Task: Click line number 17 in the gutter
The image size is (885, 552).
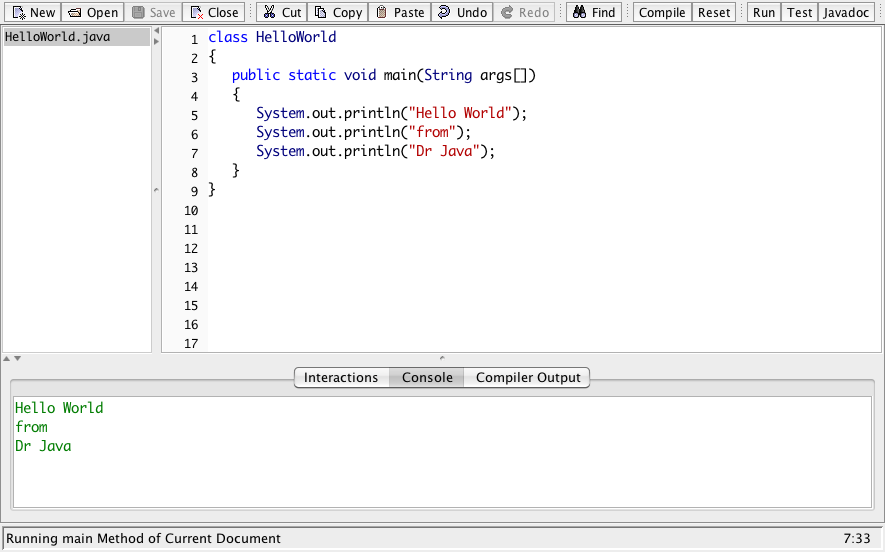Action: point(191,344)
